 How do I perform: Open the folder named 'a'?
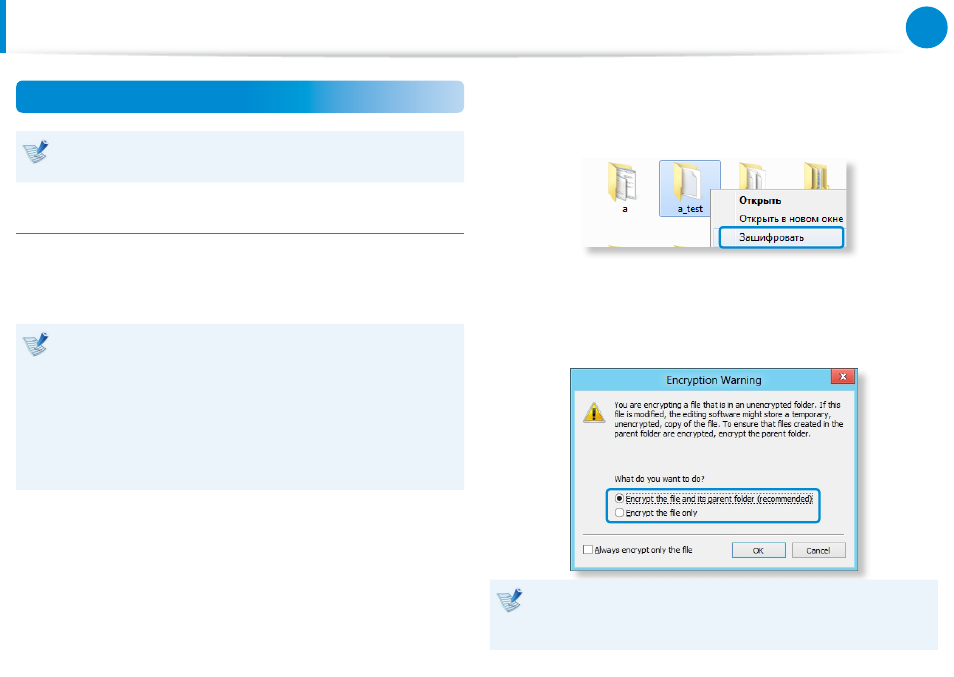(x=623, y=185)
